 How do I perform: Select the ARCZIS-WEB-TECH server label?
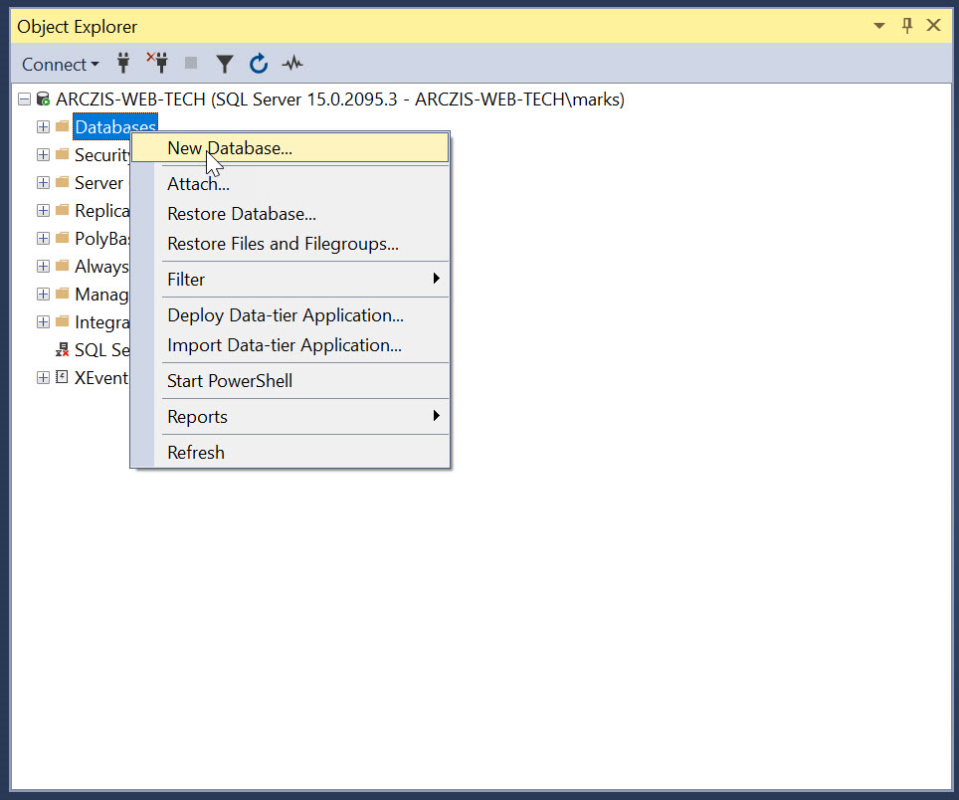[x=340, y=99]
